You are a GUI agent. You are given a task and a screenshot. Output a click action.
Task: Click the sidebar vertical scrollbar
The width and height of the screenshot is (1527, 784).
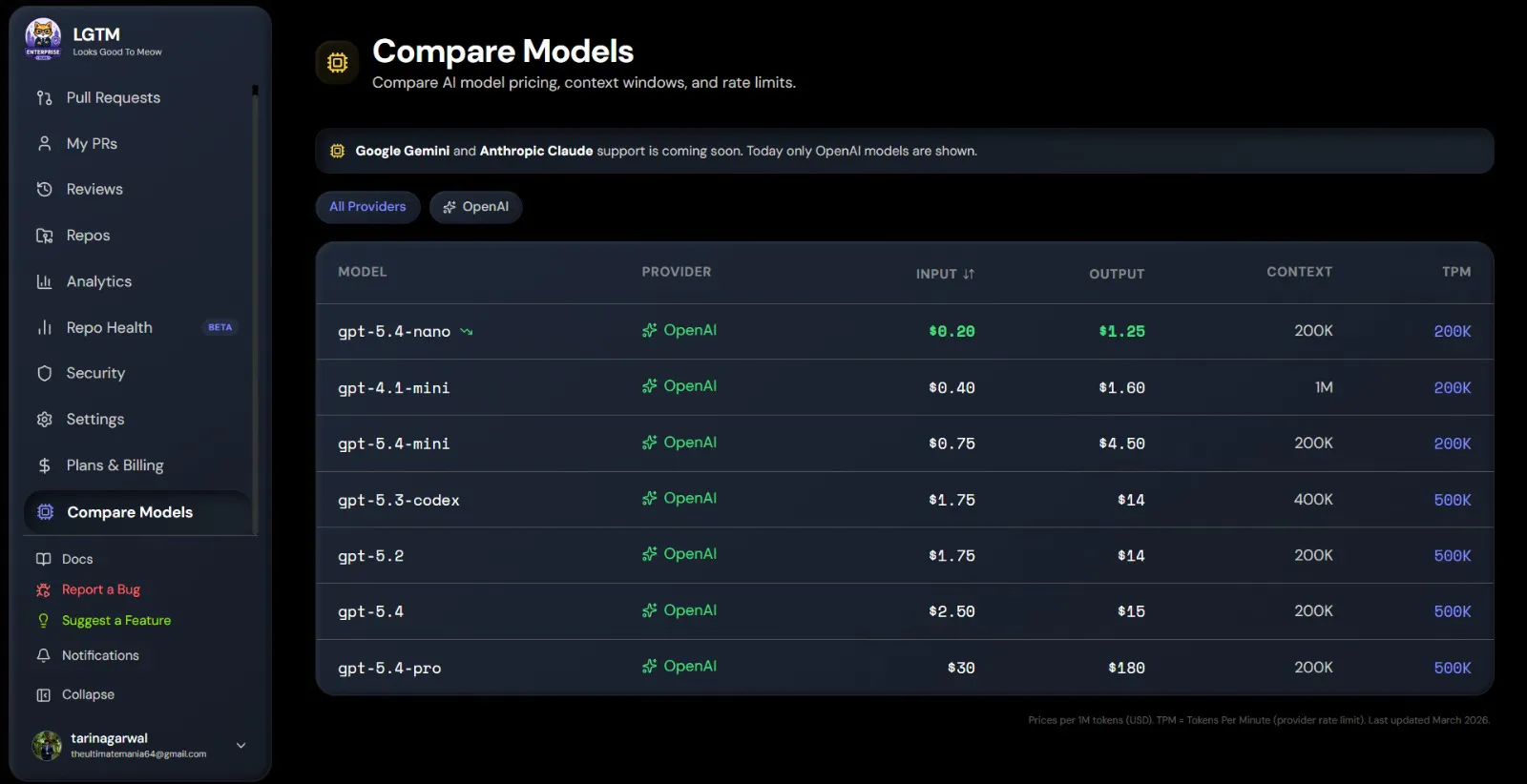tap(255, 310)
